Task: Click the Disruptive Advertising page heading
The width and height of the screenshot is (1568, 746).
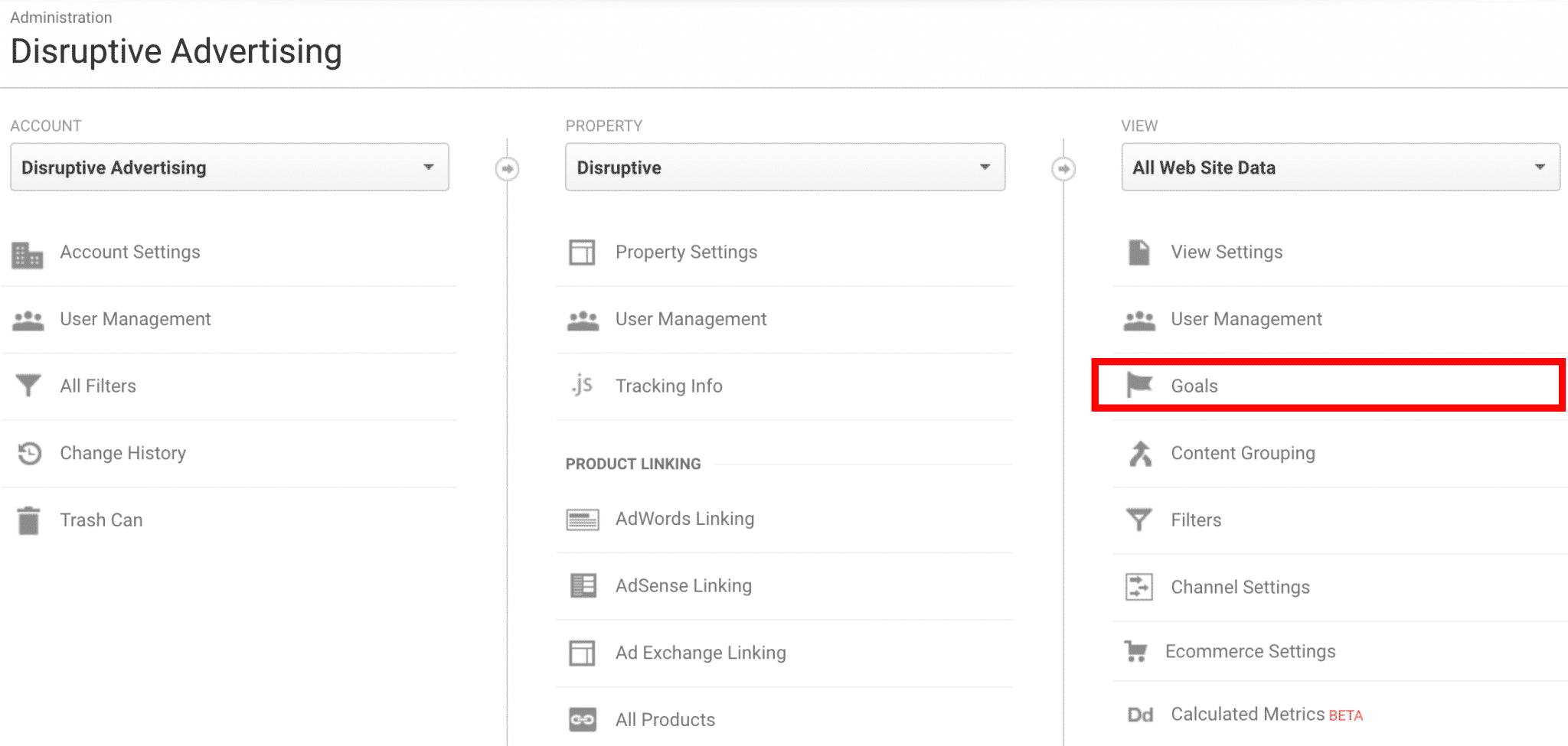Action: [176, 52]
